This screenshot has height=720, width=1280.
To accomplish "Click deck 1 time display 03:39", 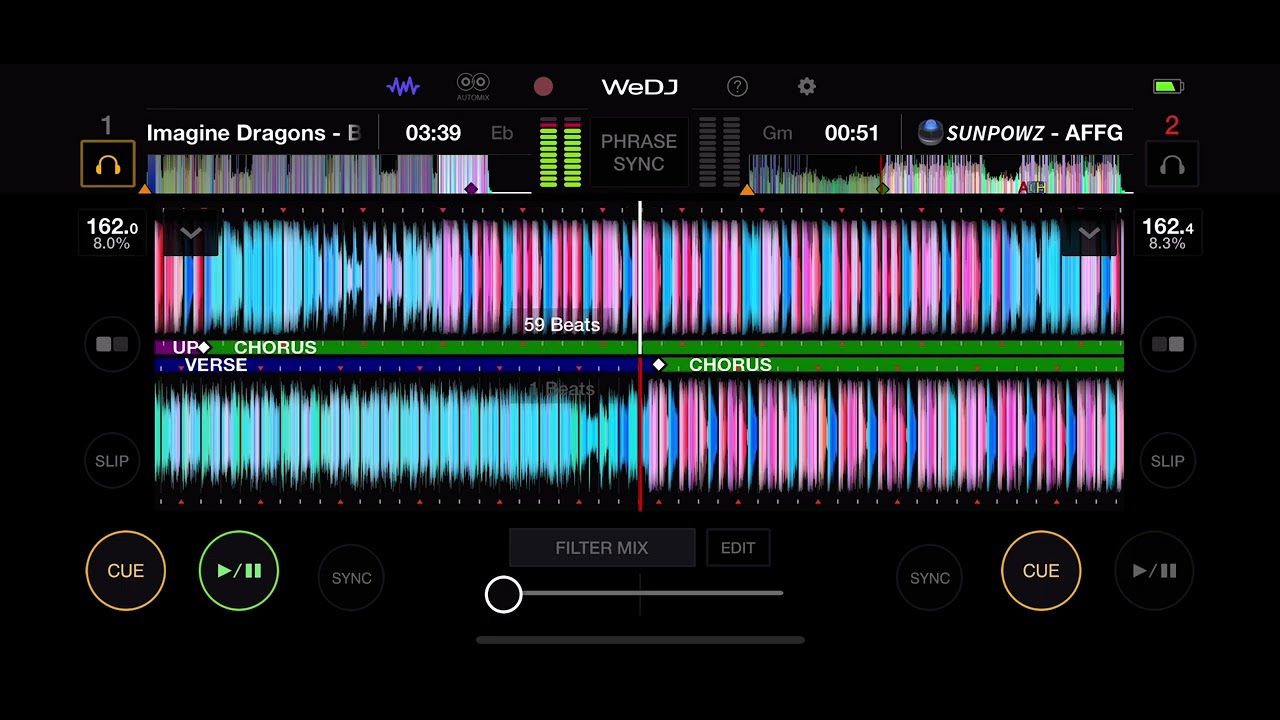I will [433, 133].
